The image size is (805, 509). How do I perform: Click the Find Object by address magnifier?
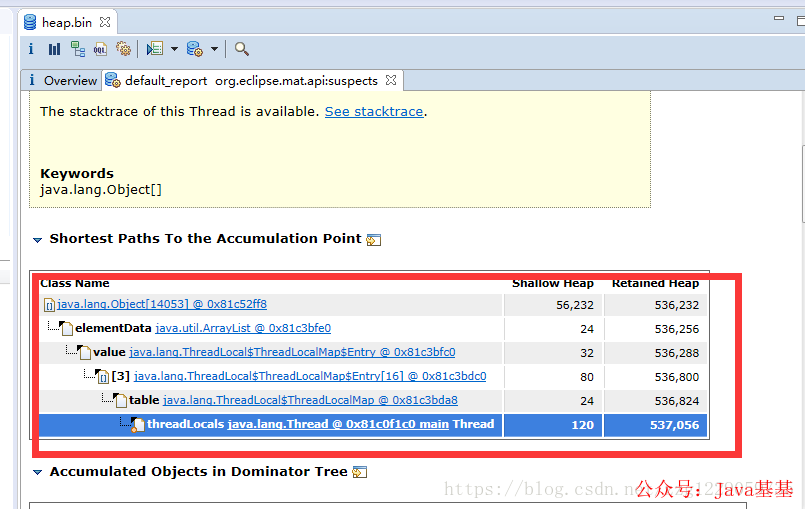(x=242, y=49)
